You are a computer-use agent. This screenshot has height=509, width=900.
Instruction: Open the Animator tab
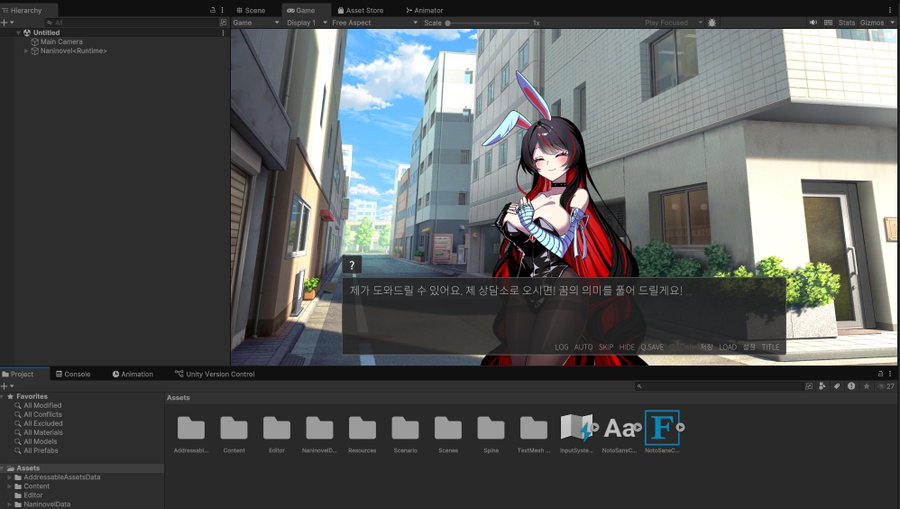[x=424, y=10]
